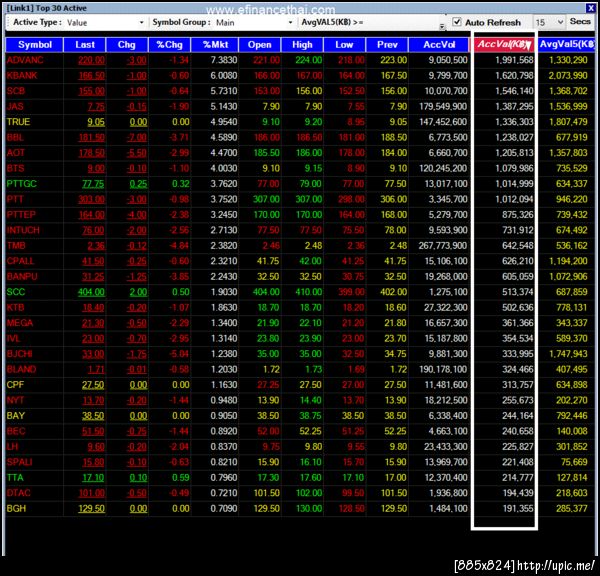Select the BANPU symbol
The image size is (600, 576).
click(x=22, y=276)
